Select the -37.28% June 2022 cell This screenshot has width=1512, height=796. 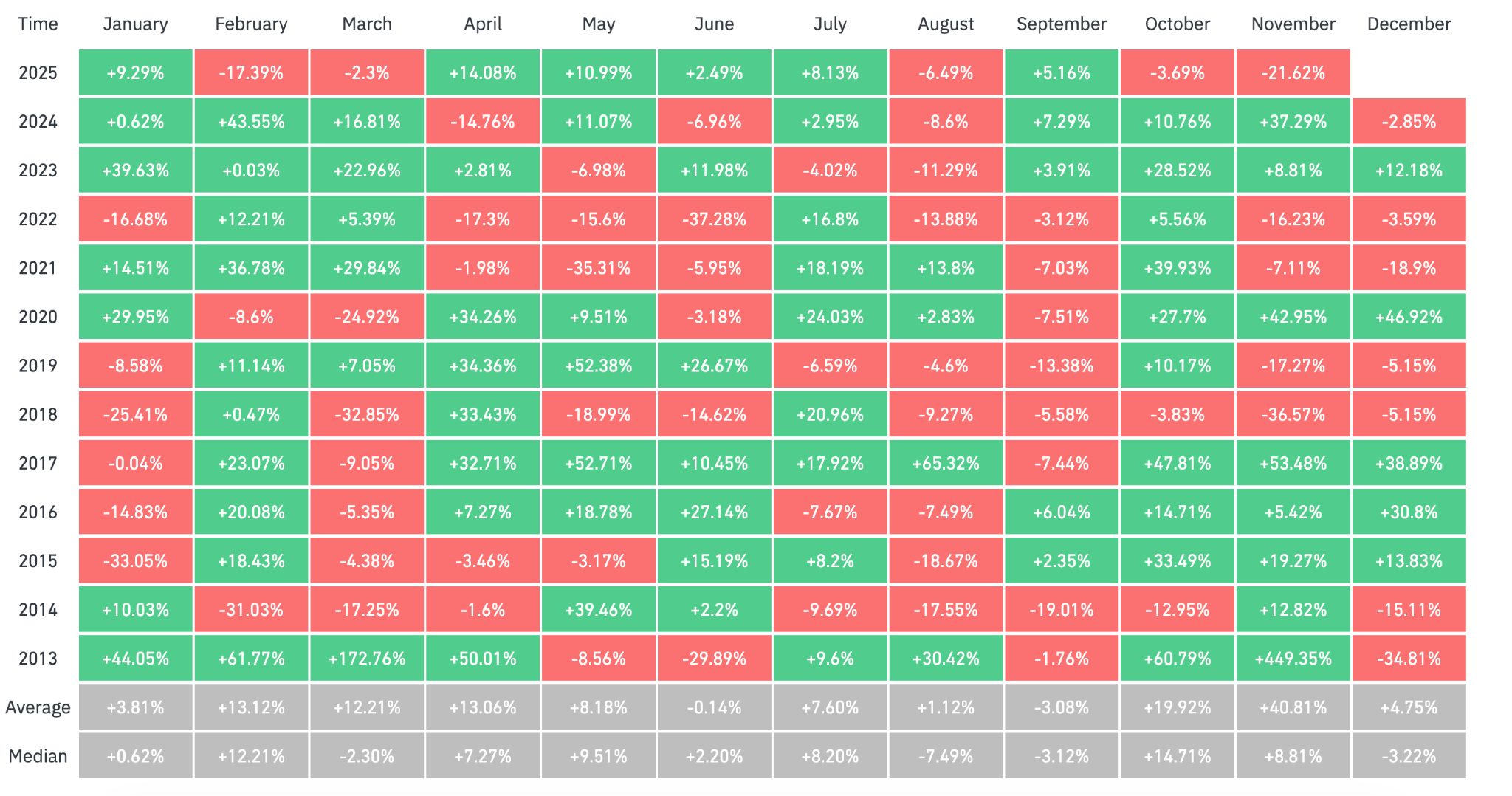714,219
